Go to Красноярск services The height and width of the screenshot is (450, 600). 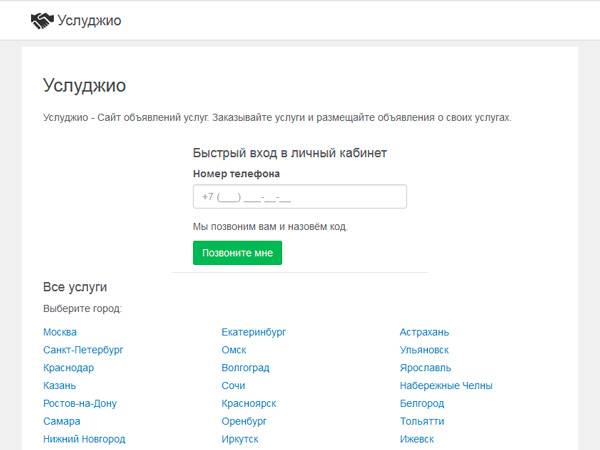click(x=249, y=404)
